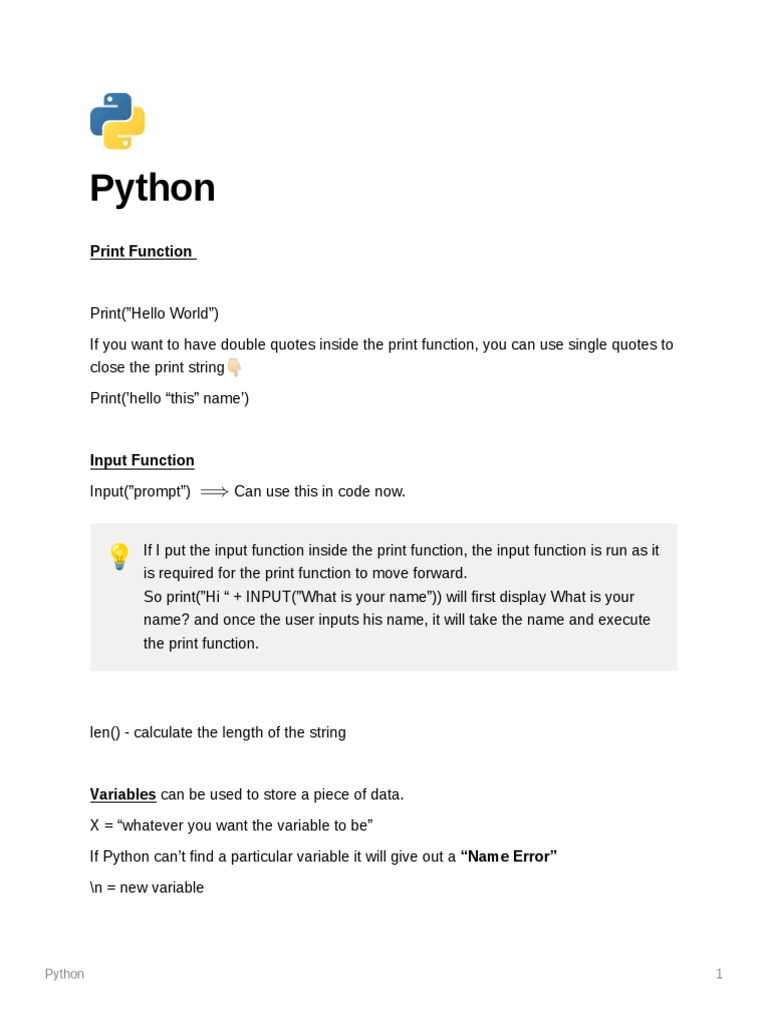Click the Python logo icon
The width and height of the screenshot is (768, 1024).
[118, 121]
